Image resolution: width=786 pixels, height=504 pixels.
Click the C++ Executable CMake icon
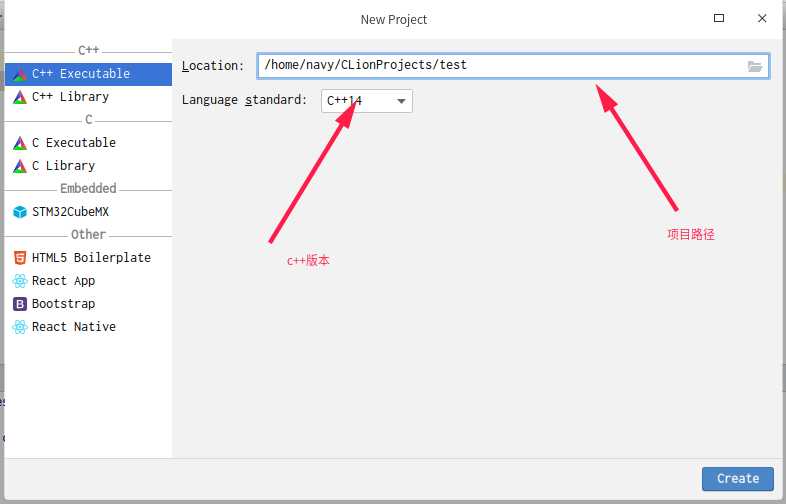20,74
